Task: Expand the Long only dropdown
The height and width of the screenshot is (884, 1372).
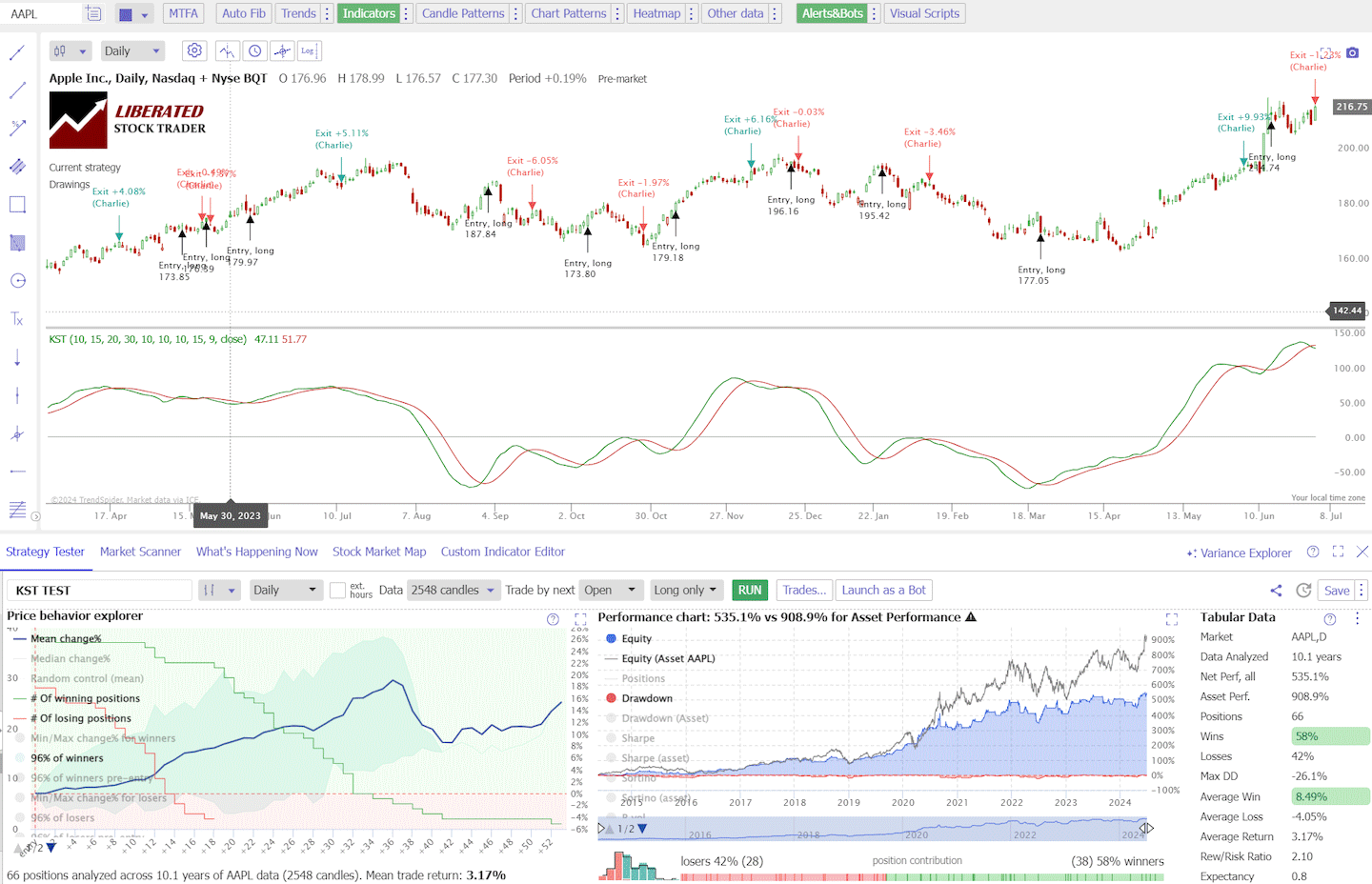Action: [686, 590]
